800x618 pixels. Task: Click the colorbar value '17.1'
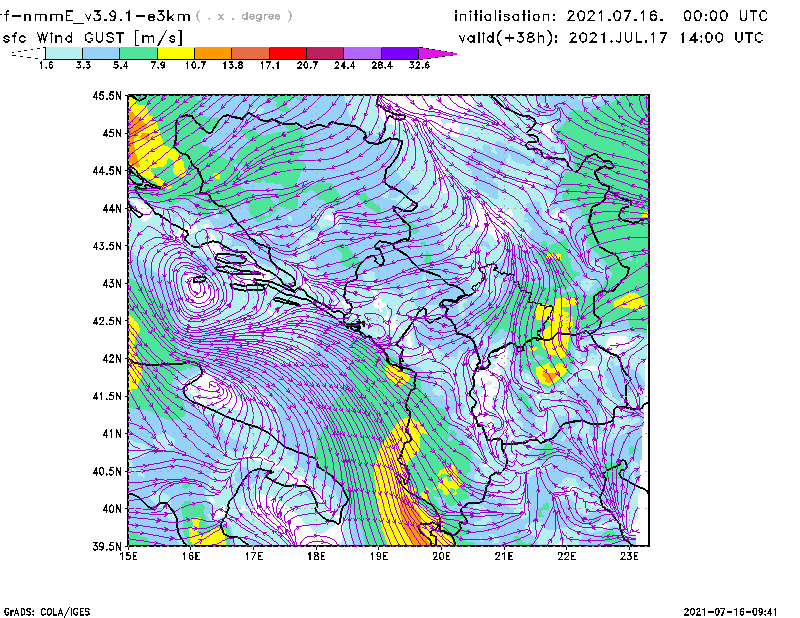(269, 65)
